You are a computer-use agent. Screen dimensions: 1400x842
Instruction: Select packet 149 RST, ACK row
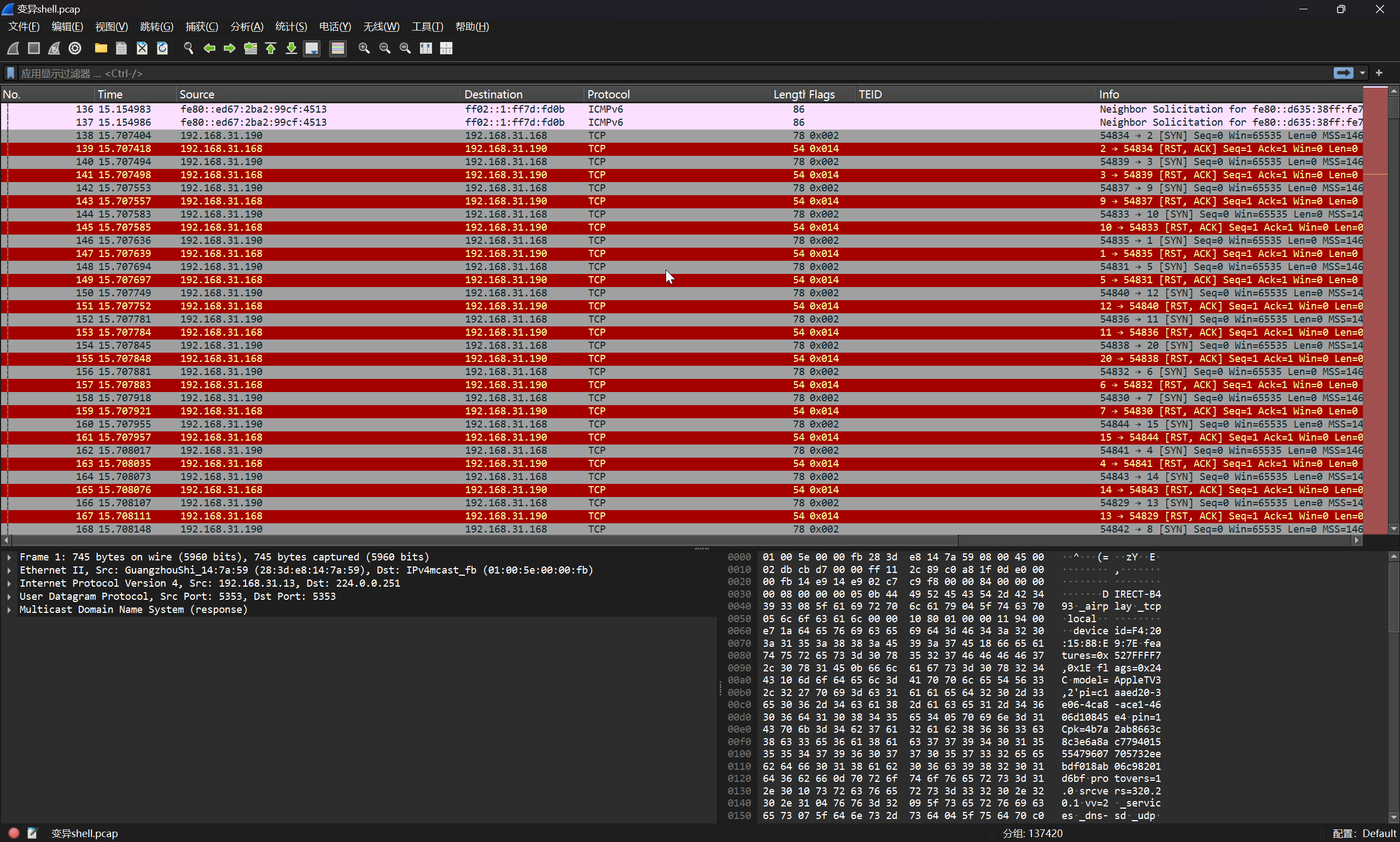pos(681,280)
